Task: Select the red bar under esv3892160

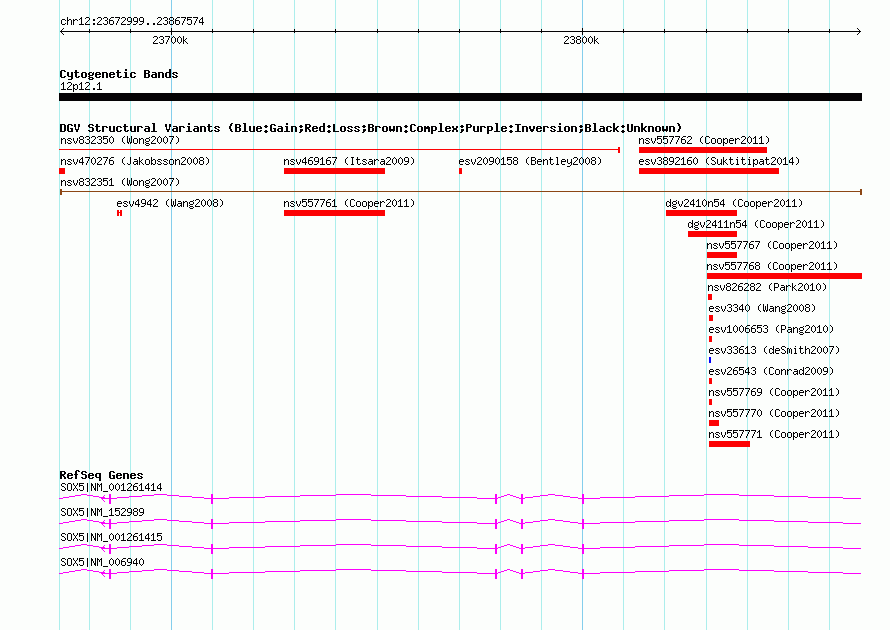Action: pyautogui.click(x=709, y=171)
